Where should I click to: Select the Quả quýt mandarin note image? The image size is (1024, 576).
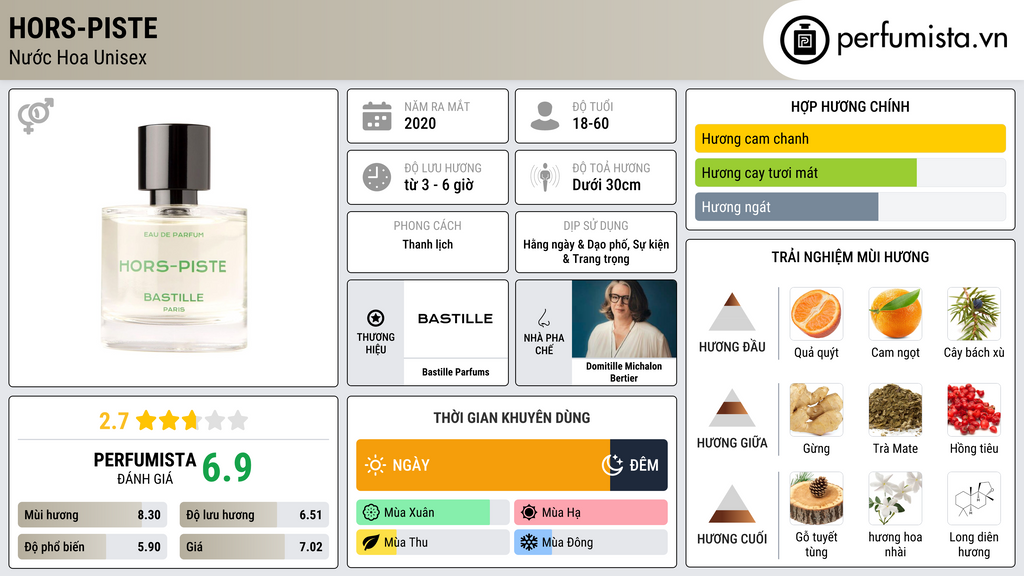click(x=816, y=313)
